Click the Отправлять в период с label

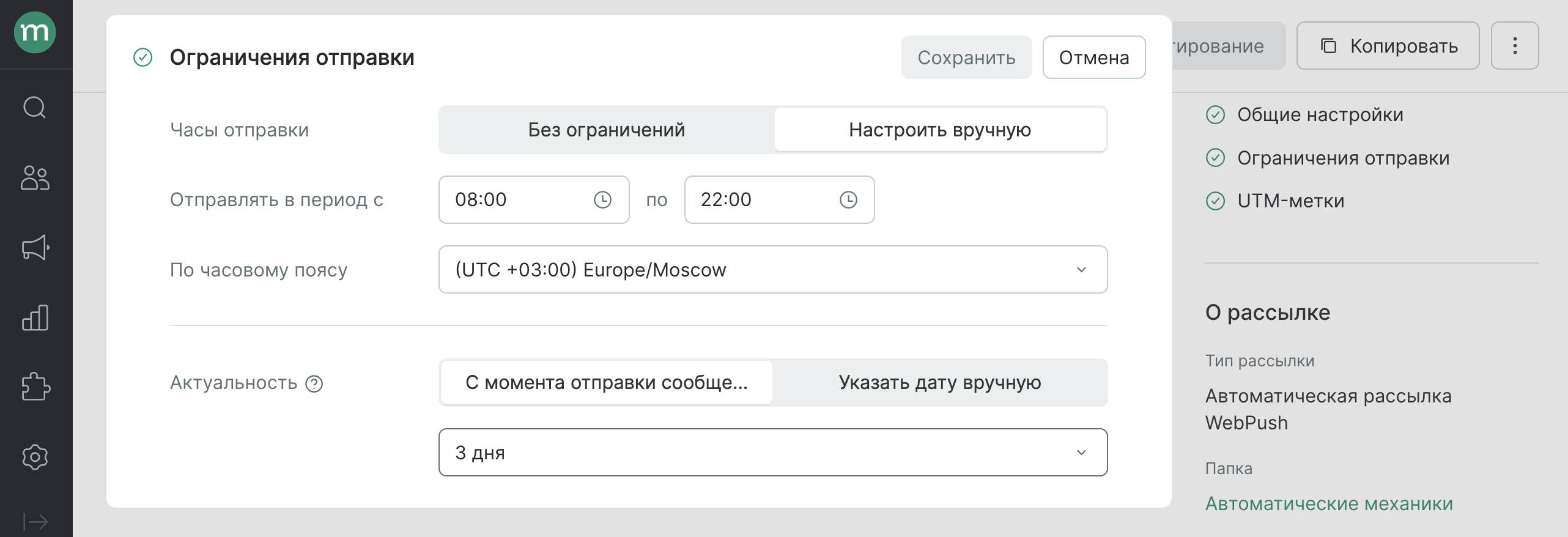(x=276, y=200)
